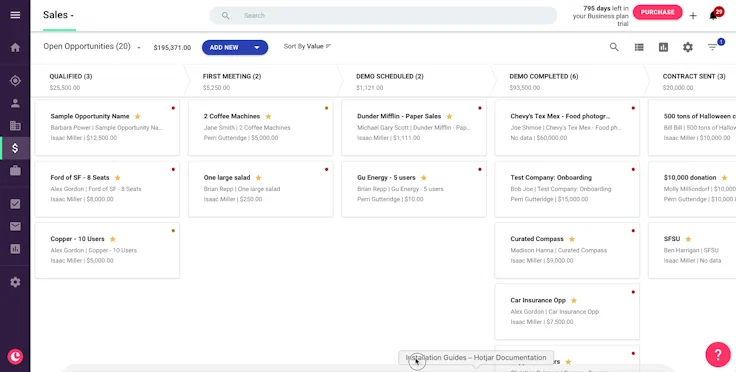Click the top search field

pos(383,15)
